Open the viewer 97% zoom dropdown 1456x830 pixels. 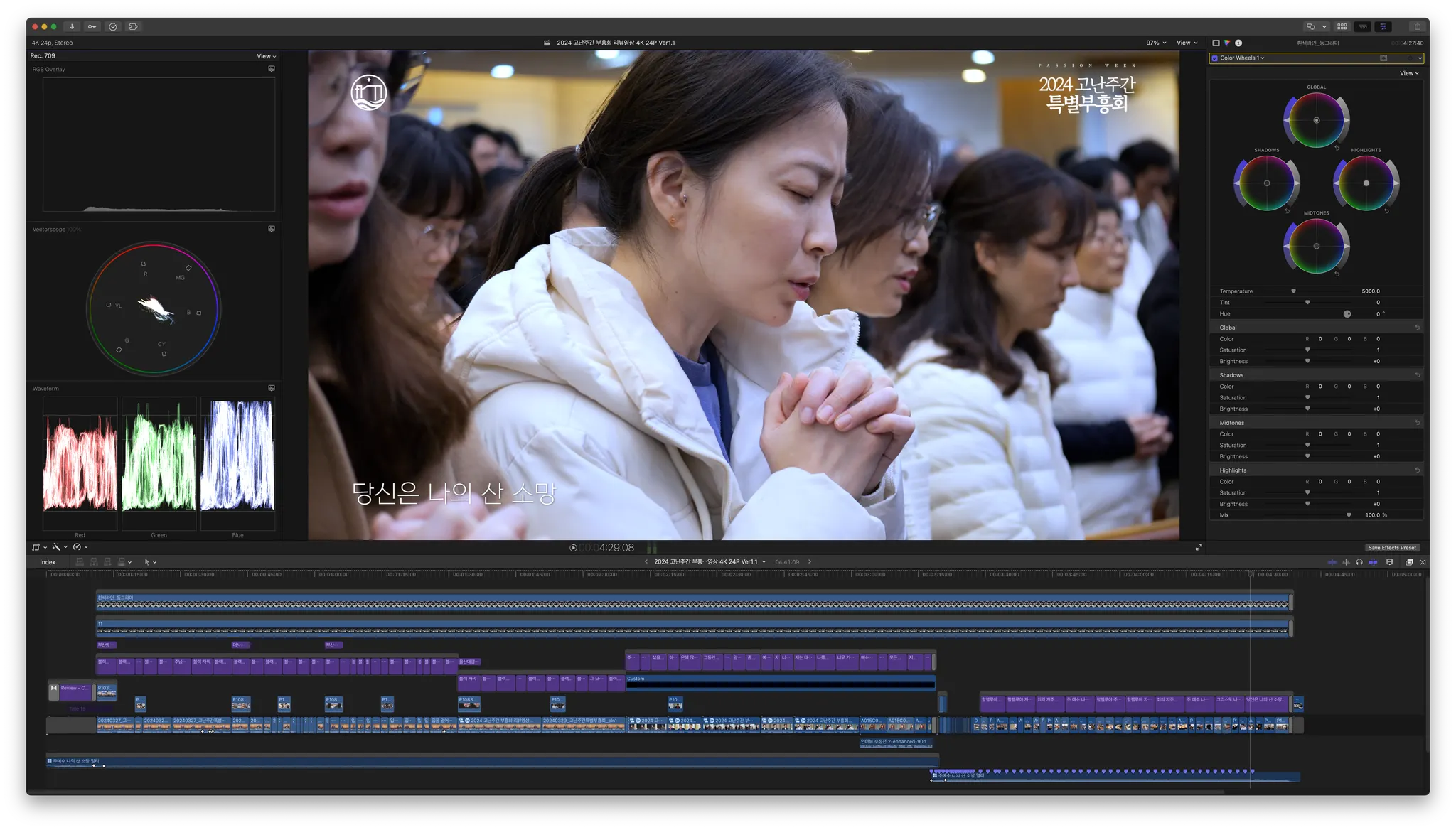(1156, 43)
